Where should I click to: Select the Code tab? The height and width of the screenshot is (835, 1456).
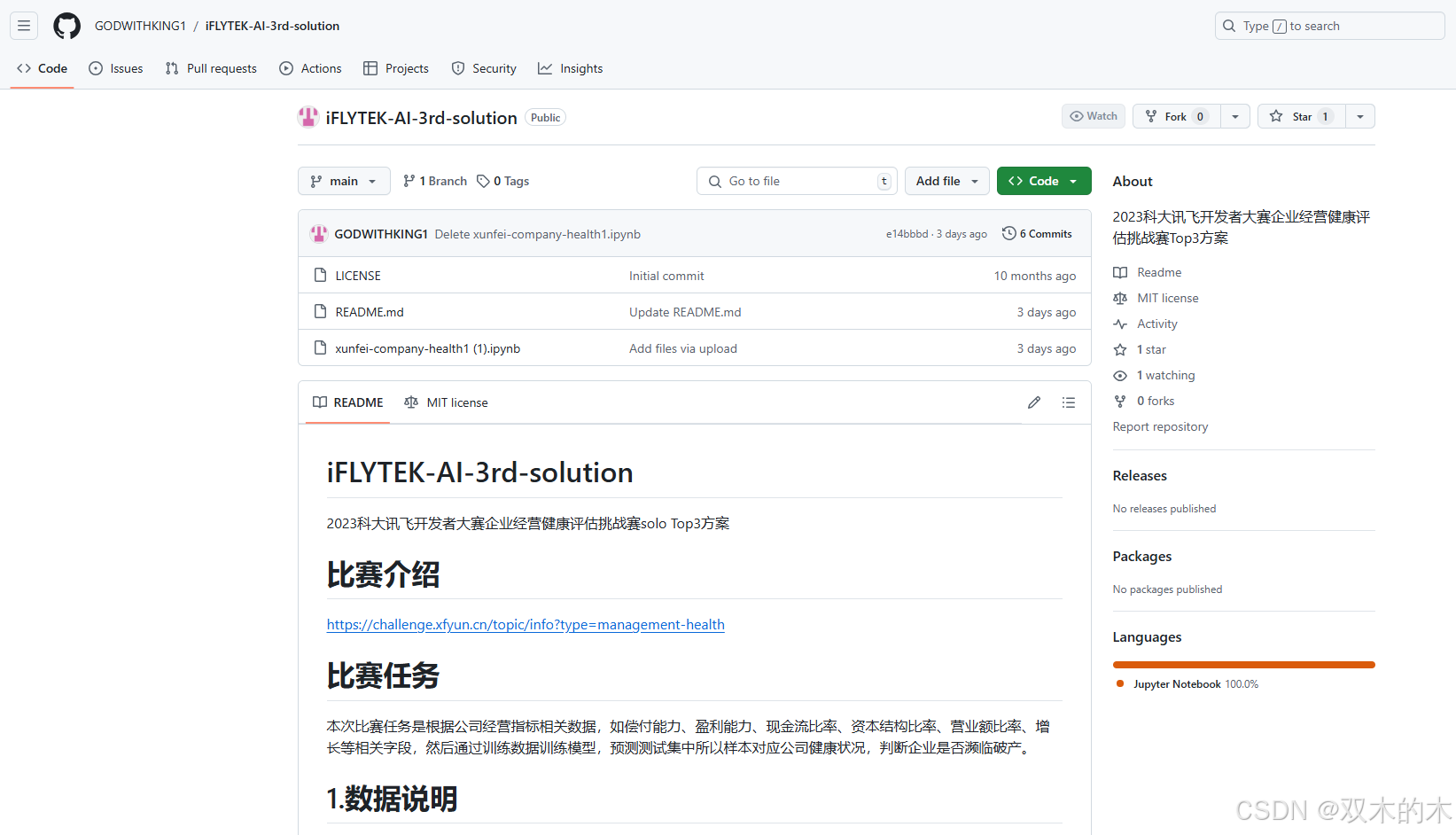(42, 68)
